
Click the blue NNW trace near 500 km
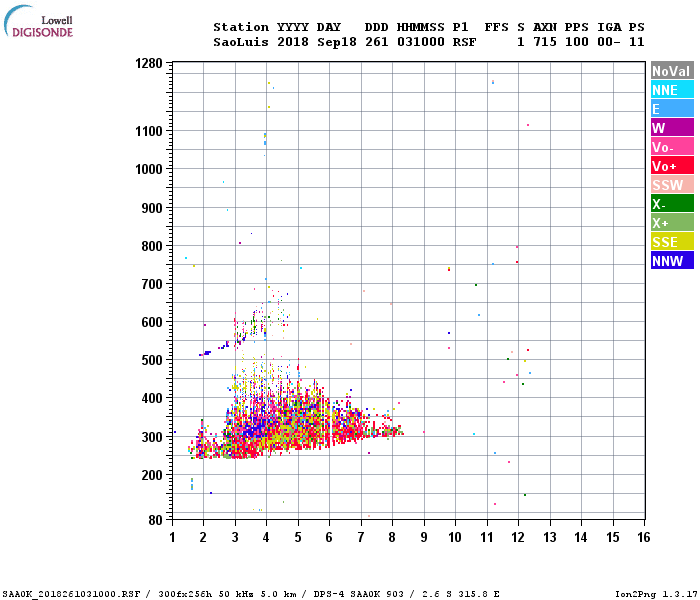pos(205,353)
